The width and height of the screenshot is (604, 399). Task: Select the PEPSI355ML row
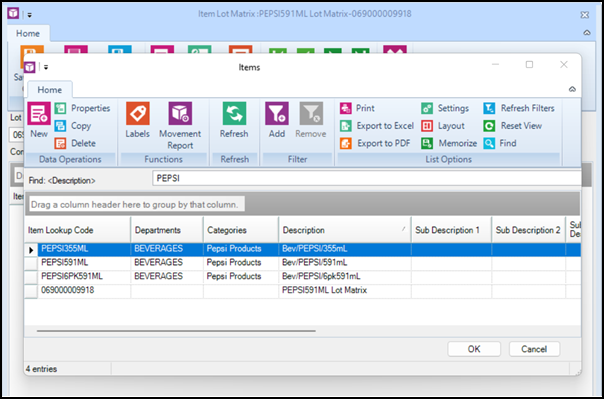tap(302, 249)
